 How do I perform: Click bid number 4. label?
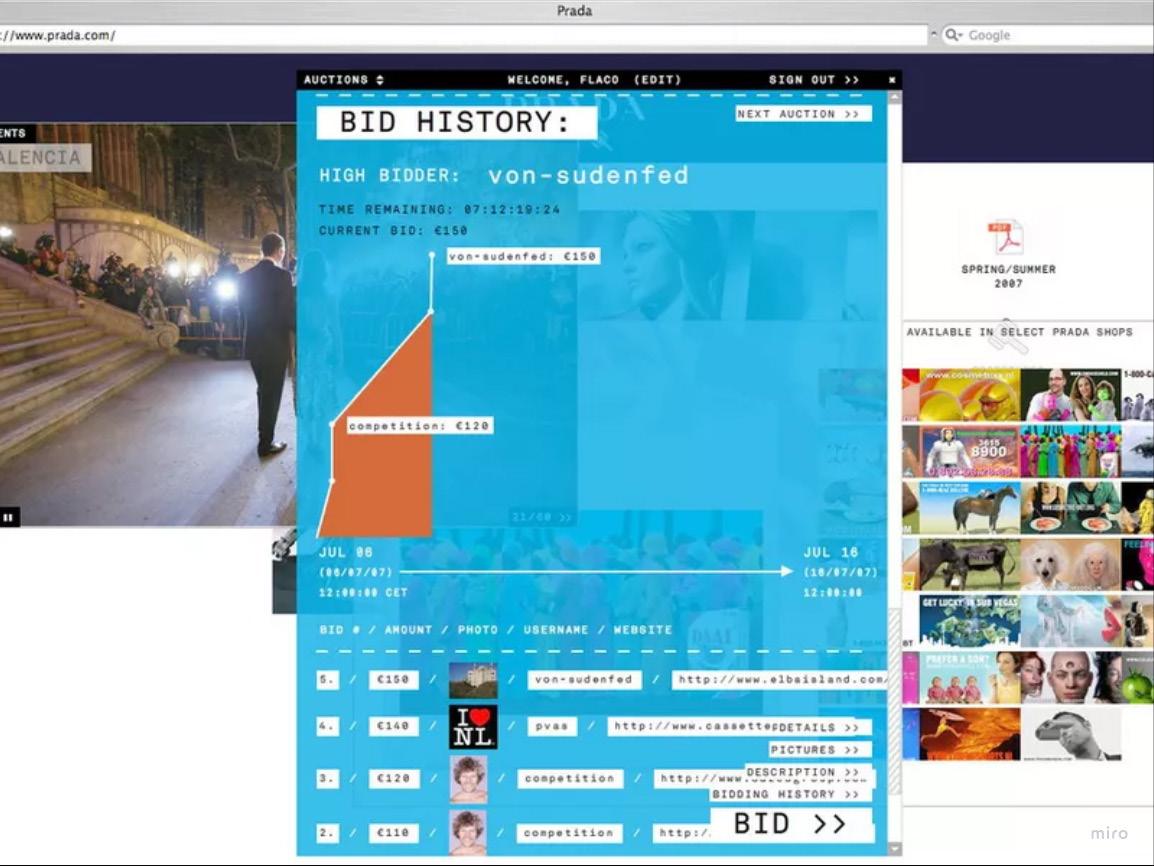point(327,726)
